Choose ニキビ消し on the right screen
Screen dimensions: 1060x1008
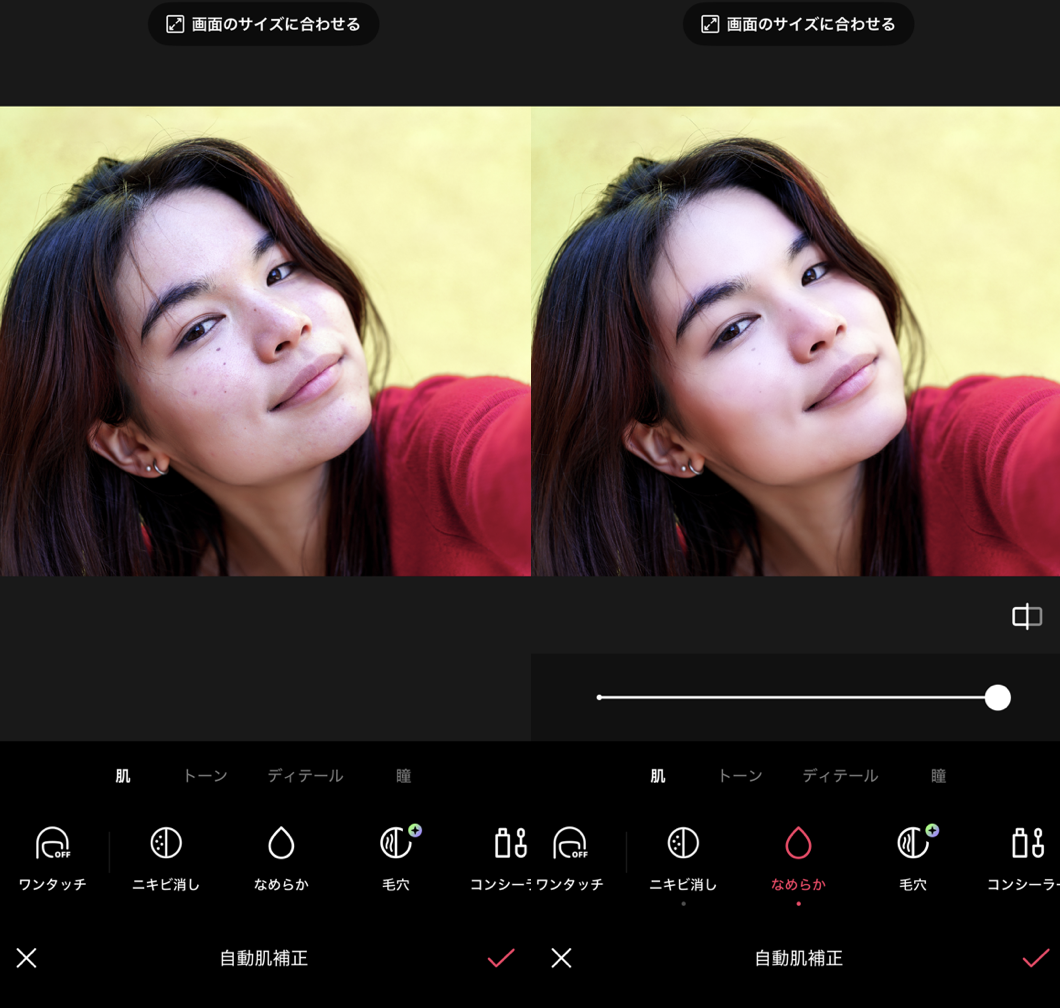pyautogui.click(x=683, y=844)
